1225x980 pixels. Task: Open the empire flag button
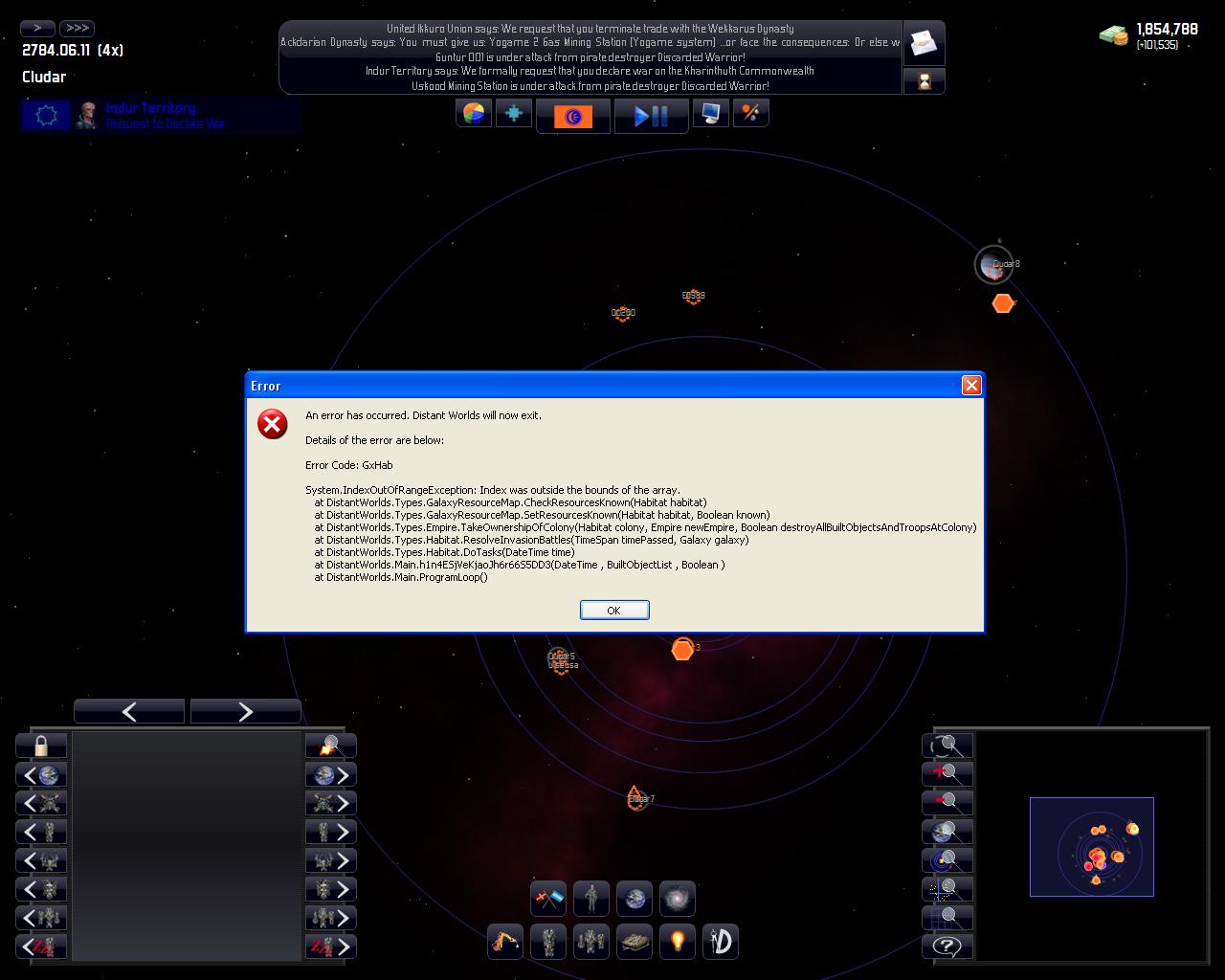pos(573,117)
